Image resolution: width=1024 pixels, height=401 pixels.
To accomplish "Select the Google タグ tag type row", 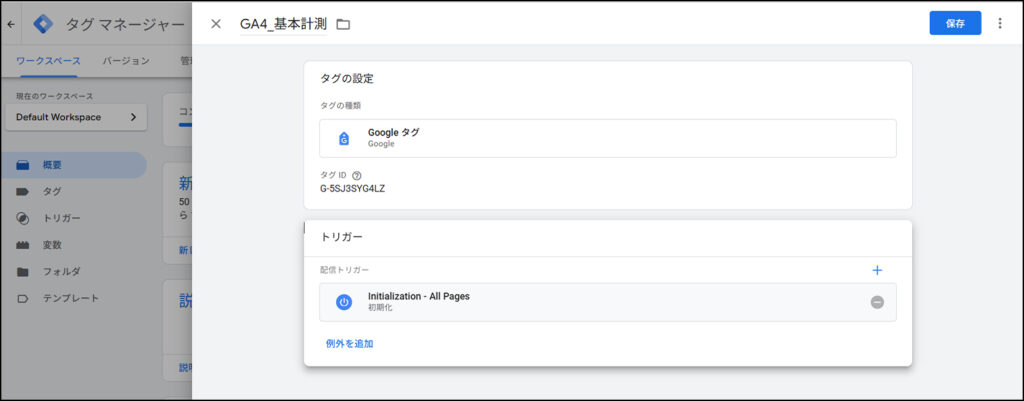I will coord(607,138).
